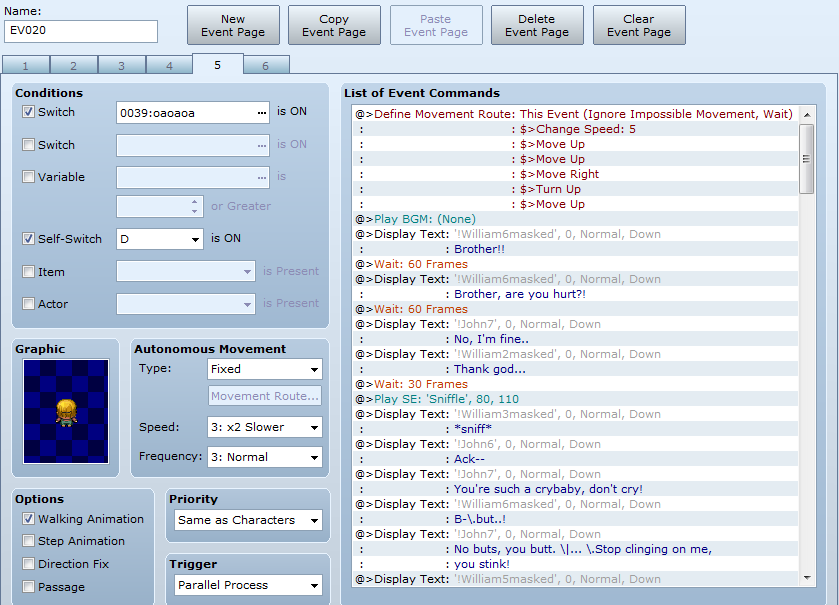Click the character sprite graphic preview
The image size is (839, 605).
(66, 414)
